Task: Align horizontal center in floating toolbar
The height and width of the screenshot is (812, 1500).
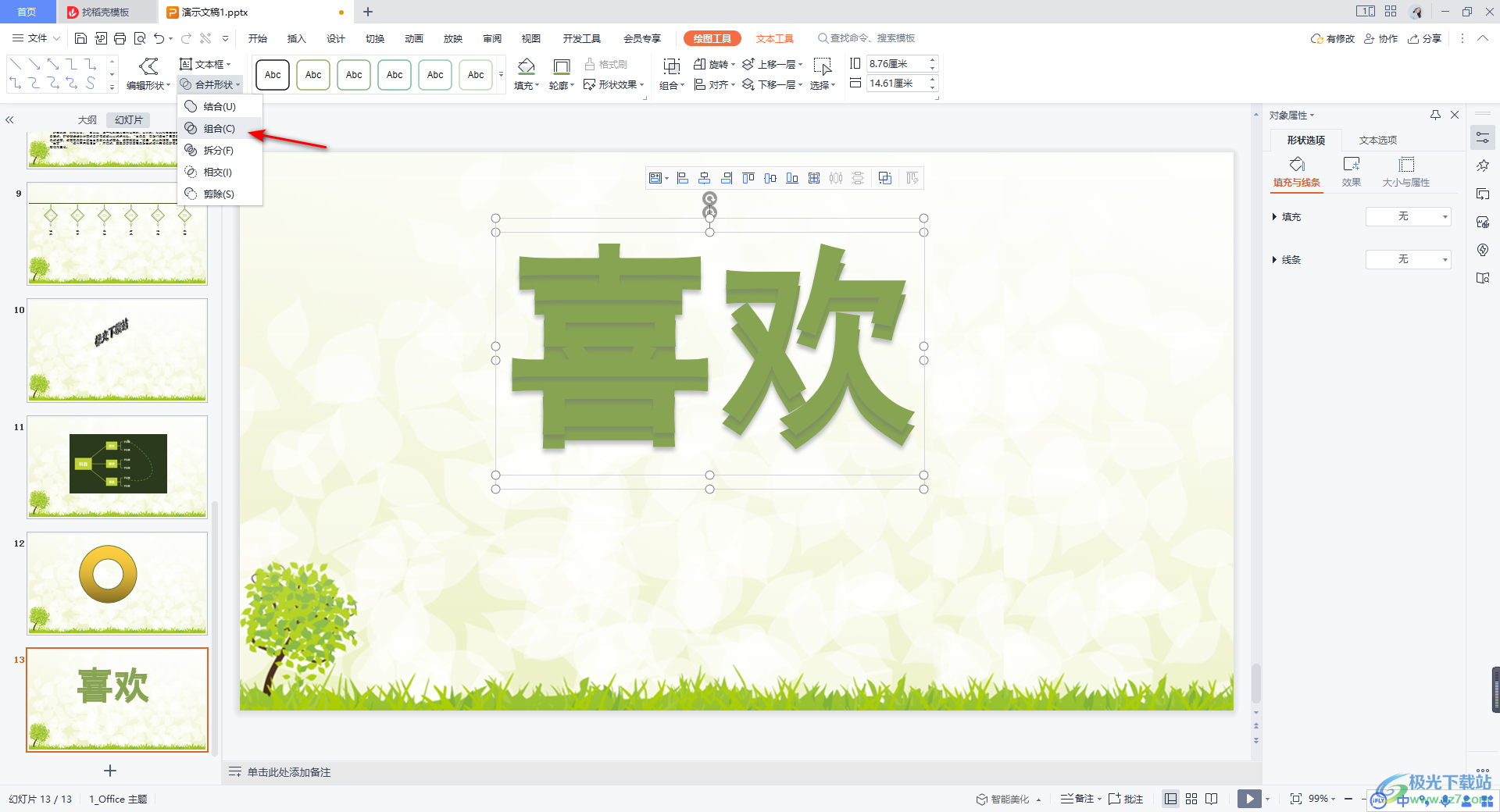Action: point(705,178)
